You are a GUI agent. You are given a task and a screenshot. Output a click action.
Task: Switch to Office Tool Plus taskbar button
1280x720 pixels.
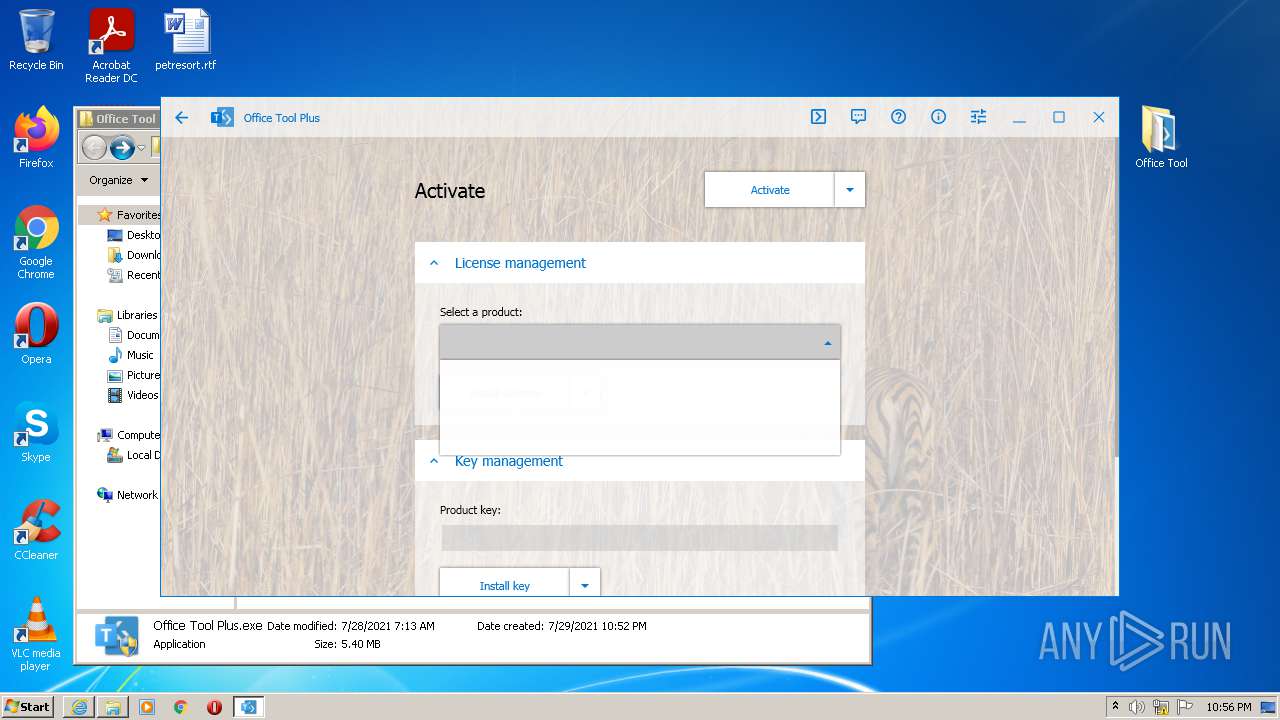pos(248,707)
